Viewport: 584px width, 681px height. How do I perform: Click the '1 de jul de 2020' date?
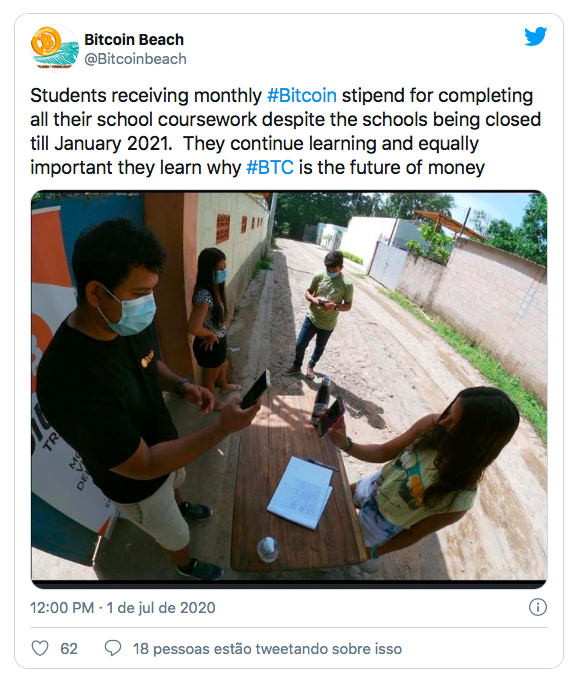pos(161,608)
